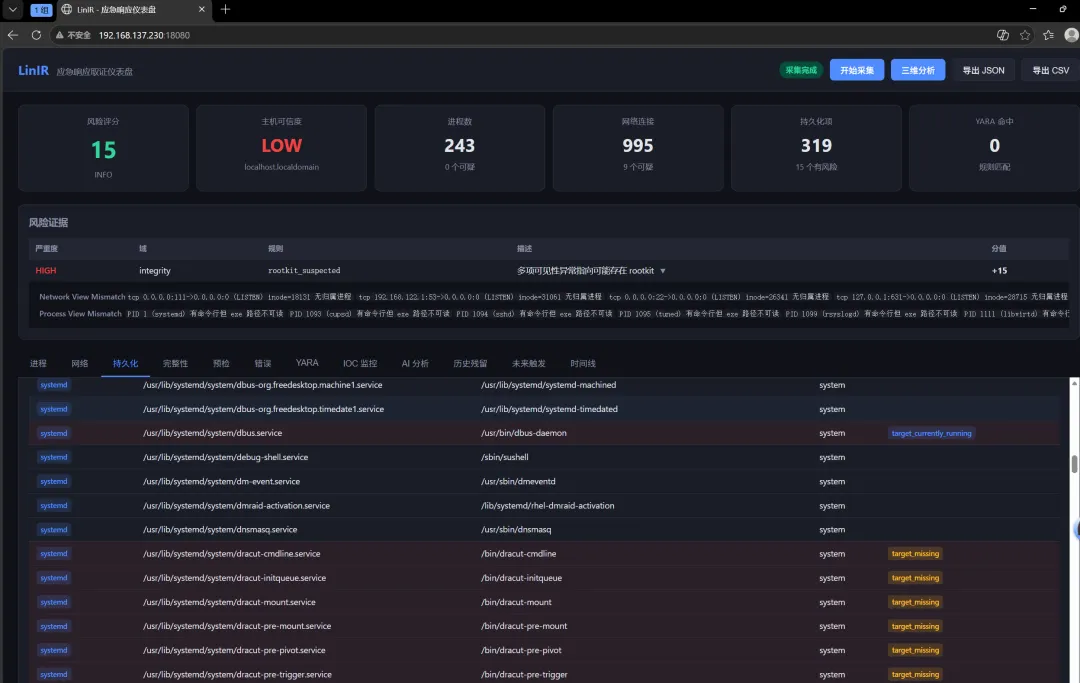Click target_missing tag on dracut-pre-pivot row
Viewport: 1080px width, 683px height.
915,650
